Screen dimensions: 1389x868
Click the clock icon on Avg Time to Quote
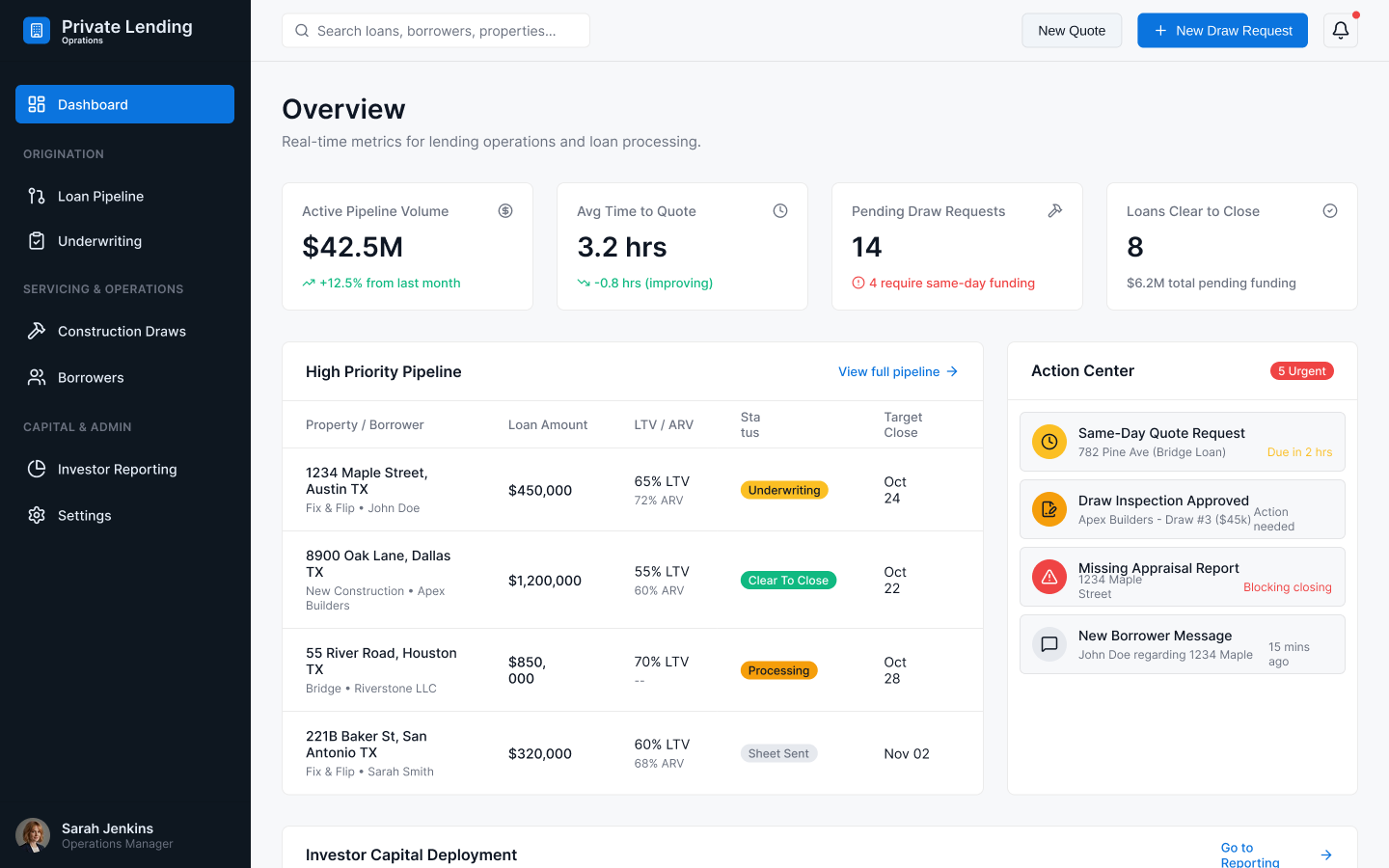tap(779, 211)
